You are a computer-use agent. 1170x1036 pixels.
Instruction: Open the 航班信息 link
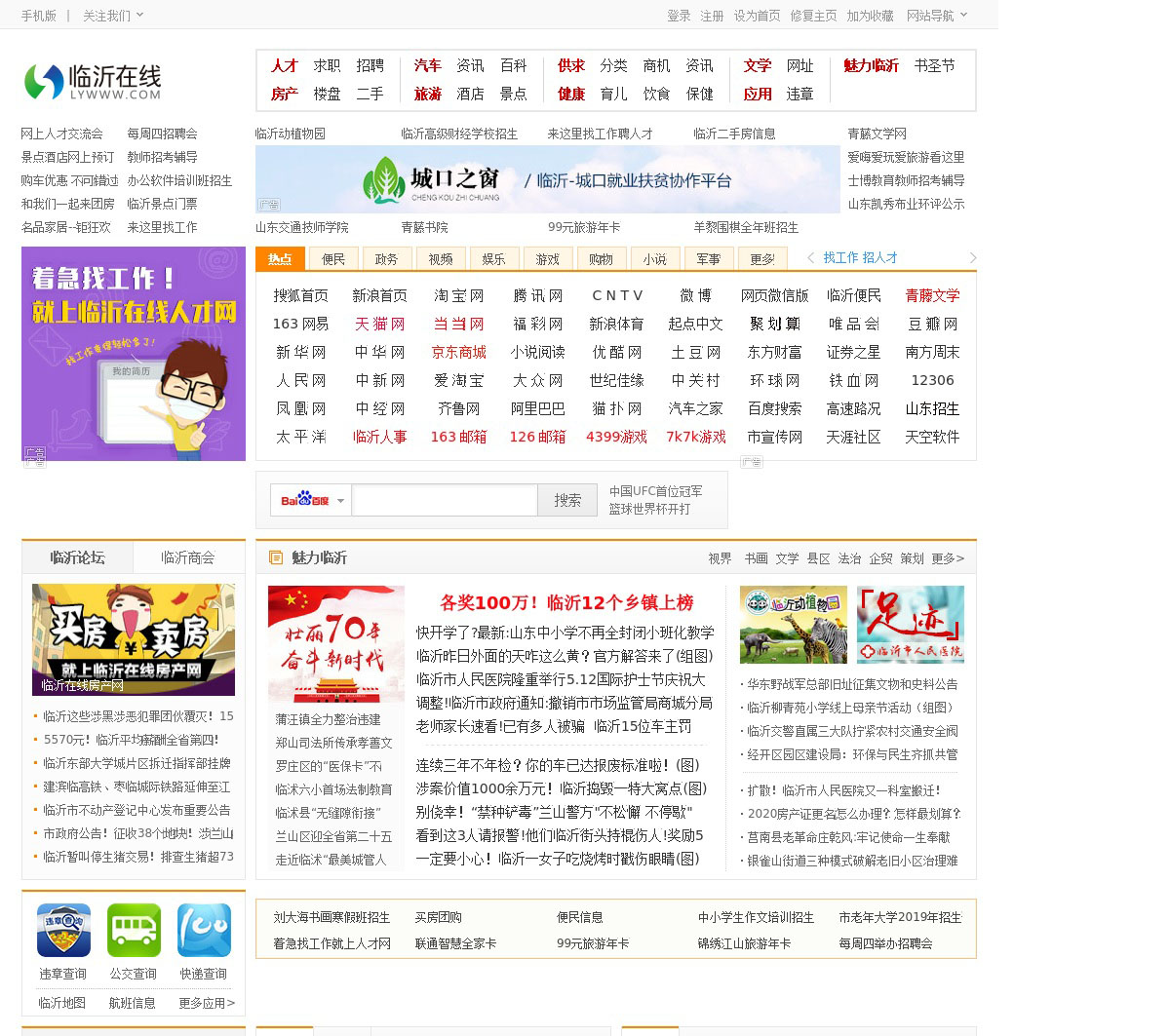click(x=133, y=1003)
